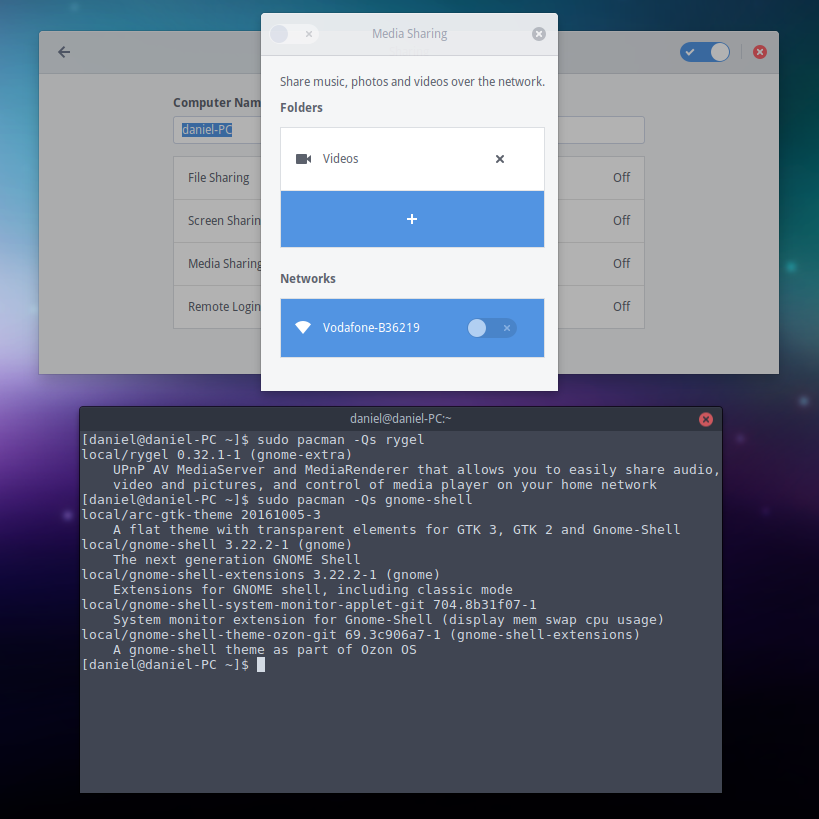Open the Media Sharing row in Sharing window

[408, 264]
